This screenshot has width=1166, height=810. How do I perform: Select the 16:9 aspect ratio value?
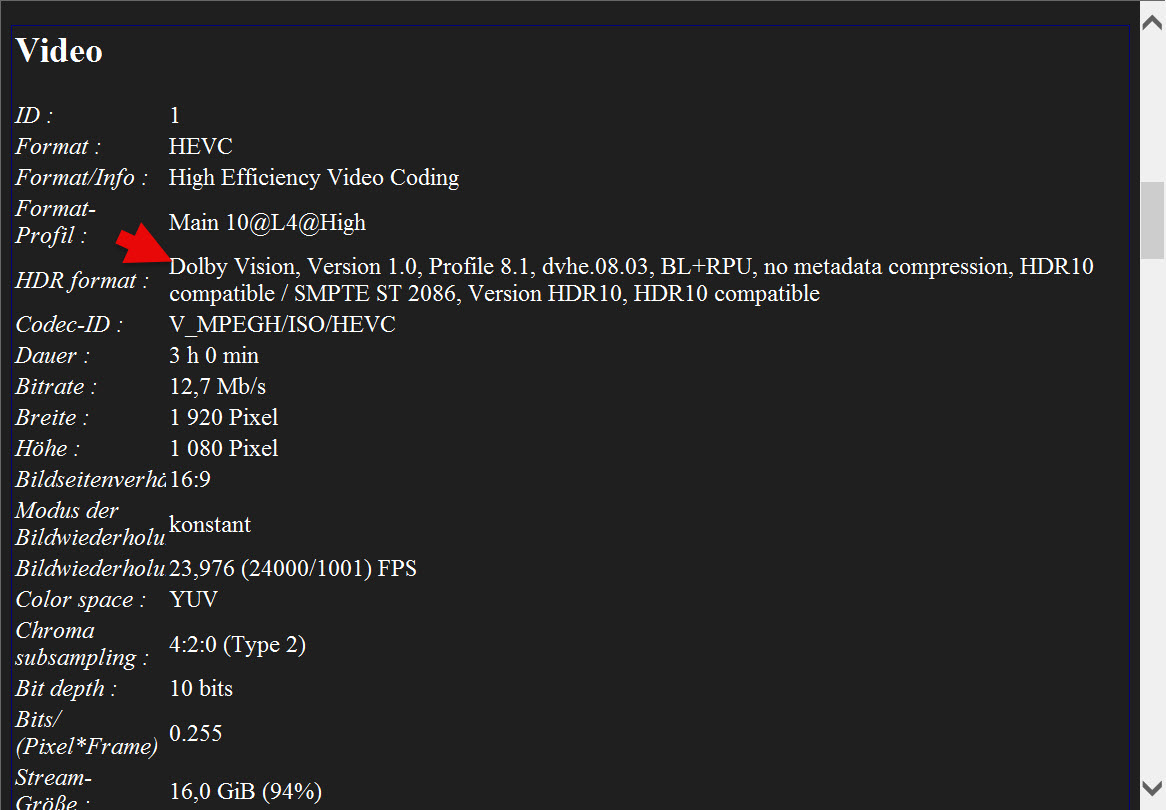point(190,479)
